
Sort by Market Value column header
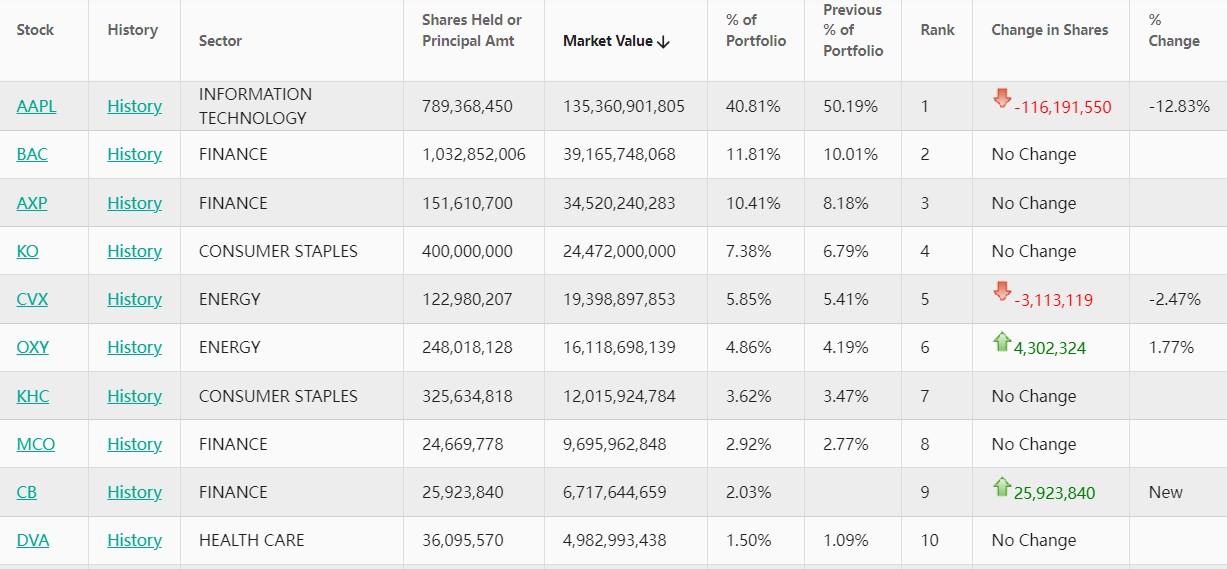tap(616, 41)
